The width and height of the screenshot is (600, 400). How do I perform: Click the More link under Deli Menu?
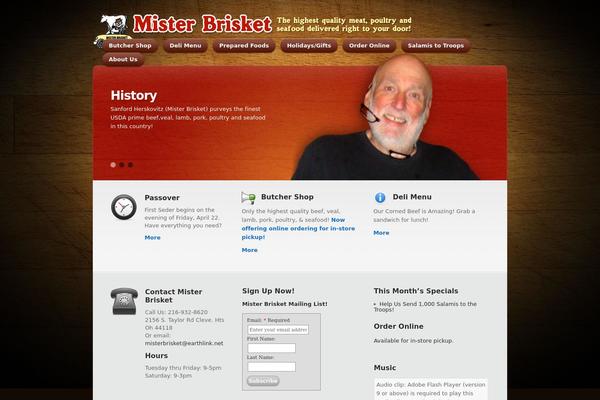[381, 233]
